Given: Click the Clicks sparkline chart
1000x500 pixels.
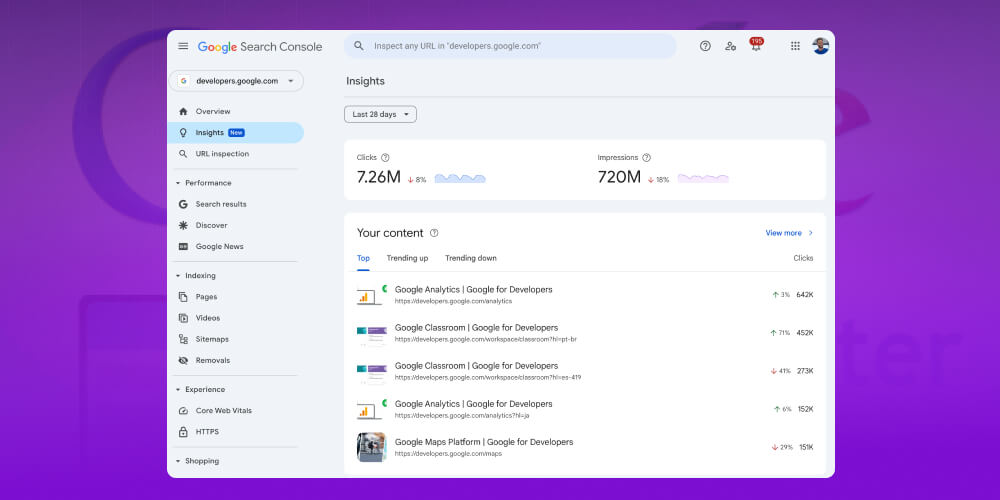Looking at the screenshot, I should tap(460, 179).
